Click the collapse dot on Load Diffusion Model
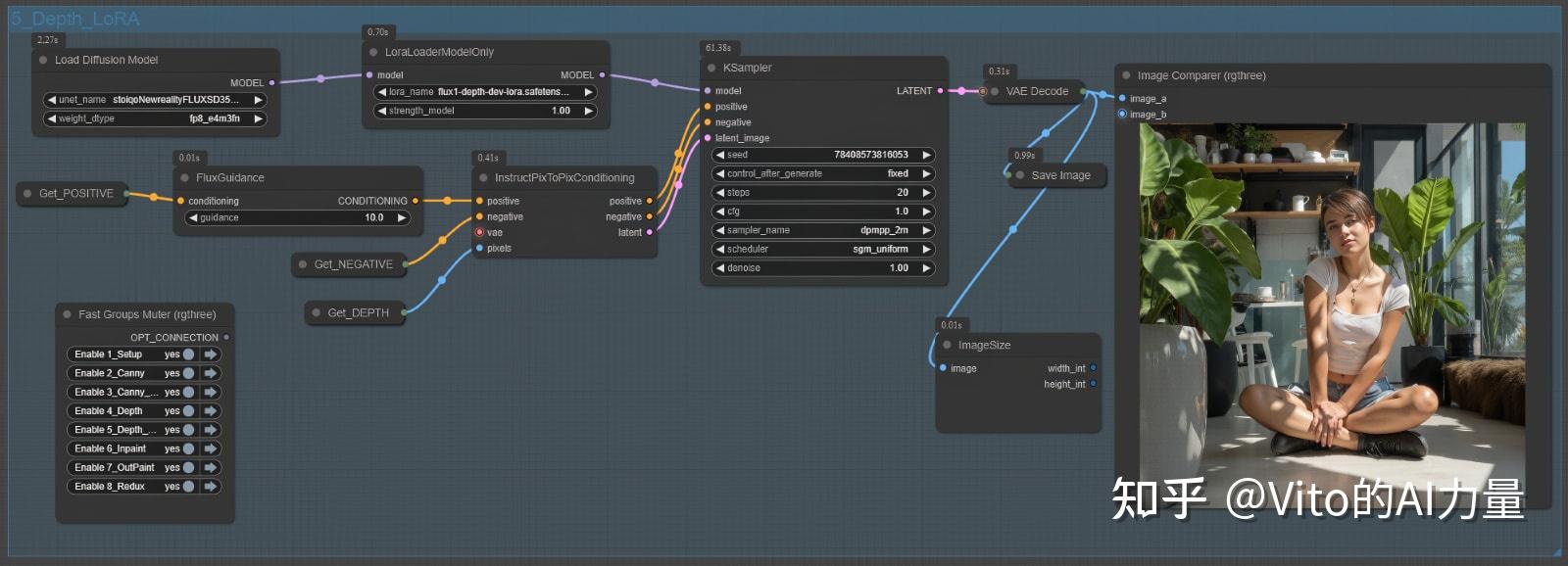This screenshot has width=1568, height=566. pos(43,61)
